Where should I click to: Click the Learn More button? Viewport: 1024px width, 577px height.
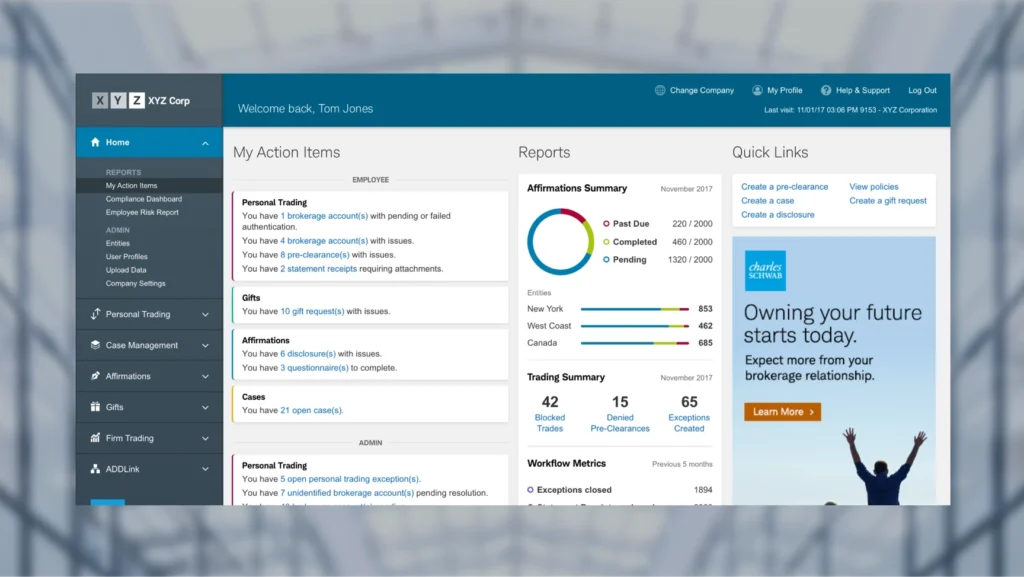(x=781, y=411)
